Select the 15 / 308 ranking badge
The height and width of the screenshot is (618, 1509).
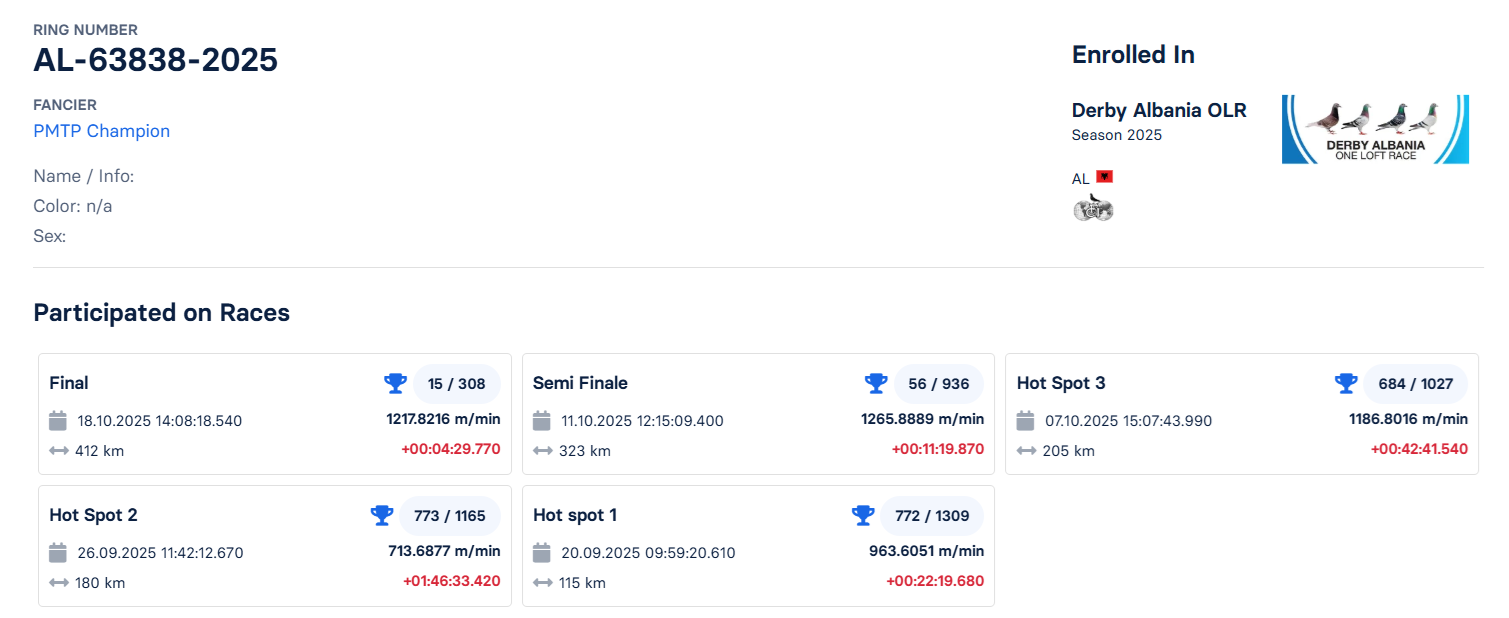pos(456,384)
